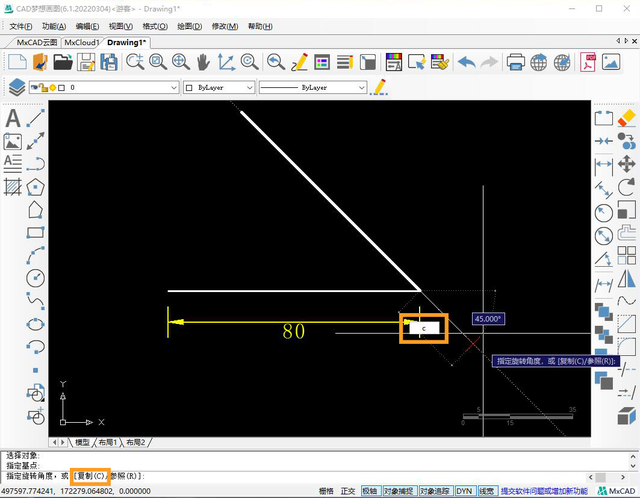Open the 文件(F) menu

[21, 27]
